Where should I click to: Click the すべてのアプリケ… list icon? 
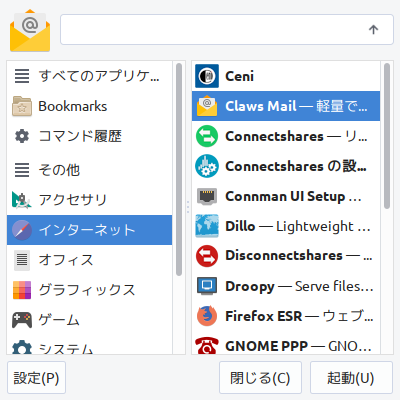[x=22, y=76]
